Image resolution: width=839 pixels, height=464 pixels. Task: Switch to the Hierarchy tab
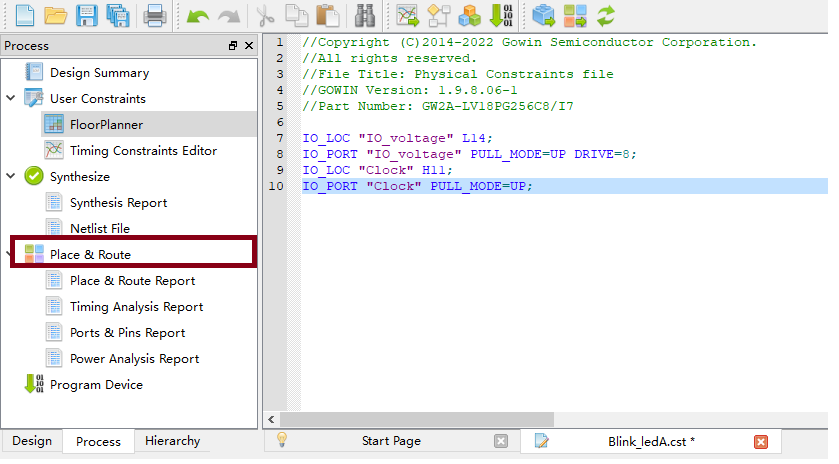pos(172,441)
